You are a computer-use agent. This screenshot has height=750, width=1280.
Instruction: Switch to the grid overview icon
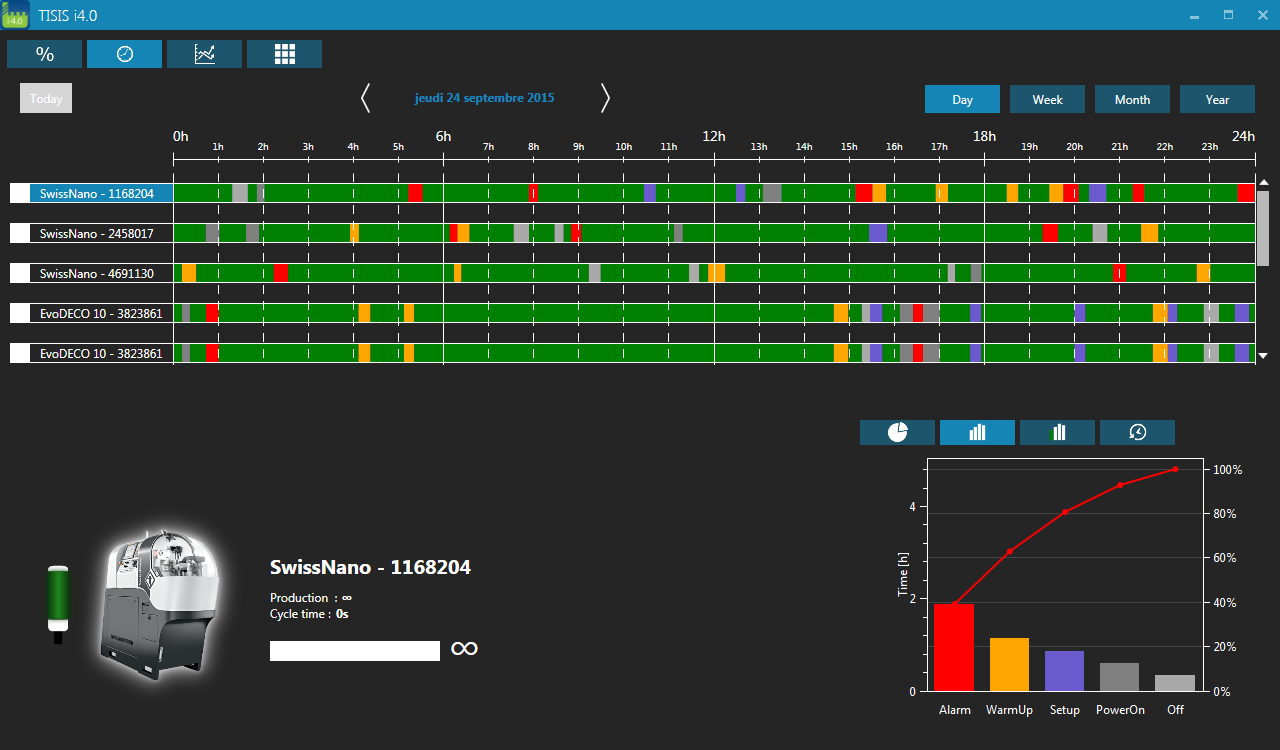[x=284, y=54]
